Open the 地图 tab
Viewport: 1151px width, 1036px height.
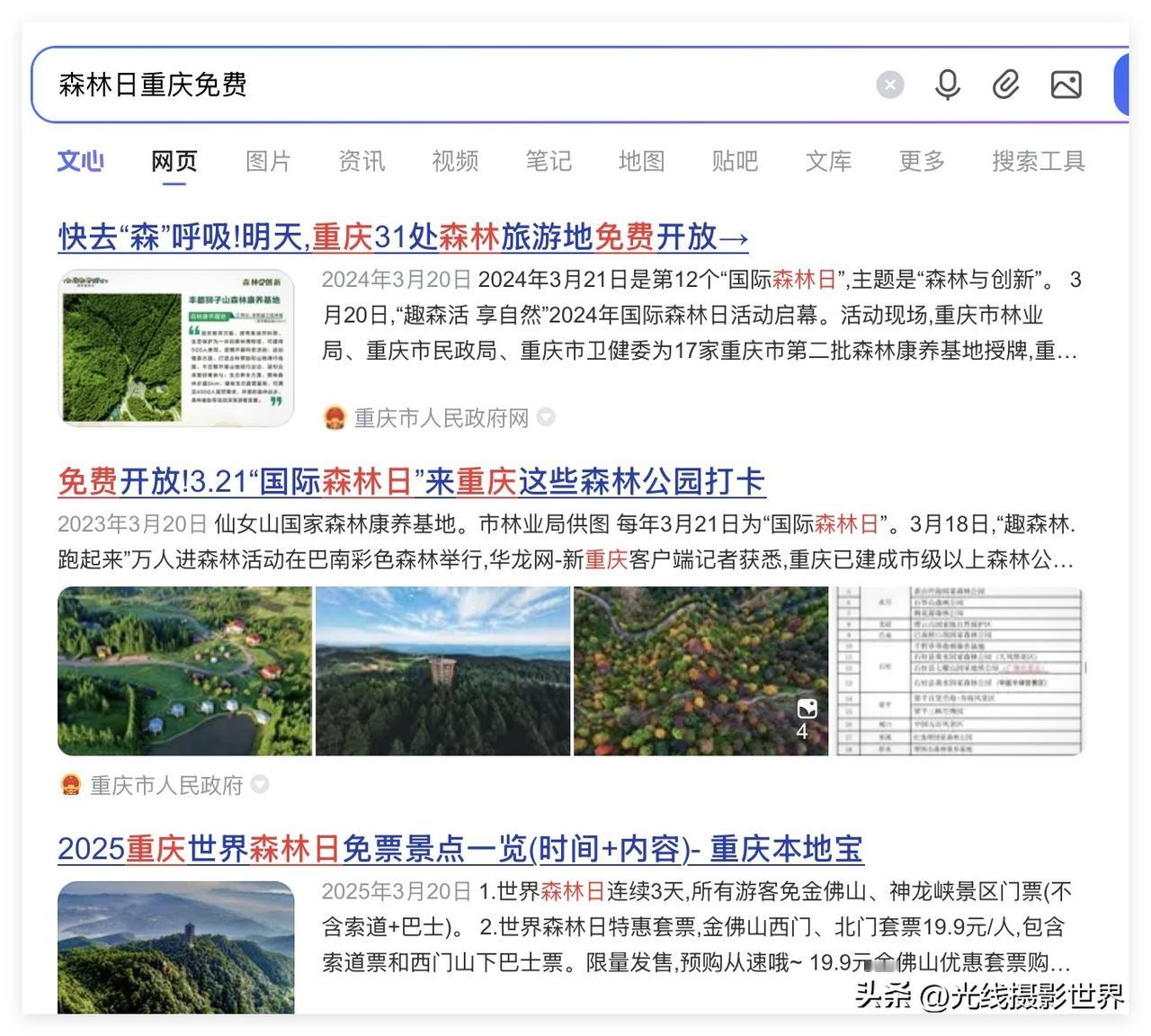[641, 161]
